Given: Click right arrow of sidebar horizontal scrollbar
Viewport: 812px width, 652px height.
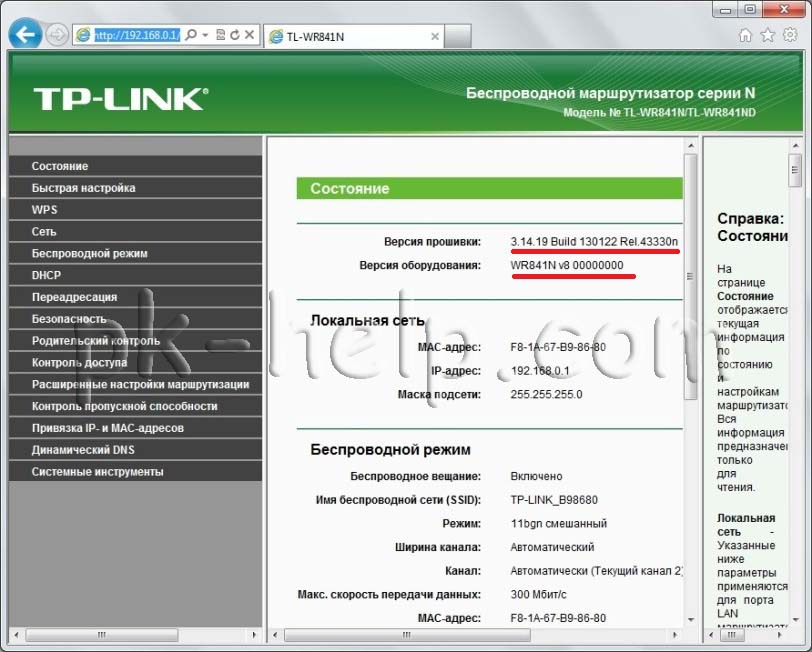Looking at the screenshot, I should point(254,634).
